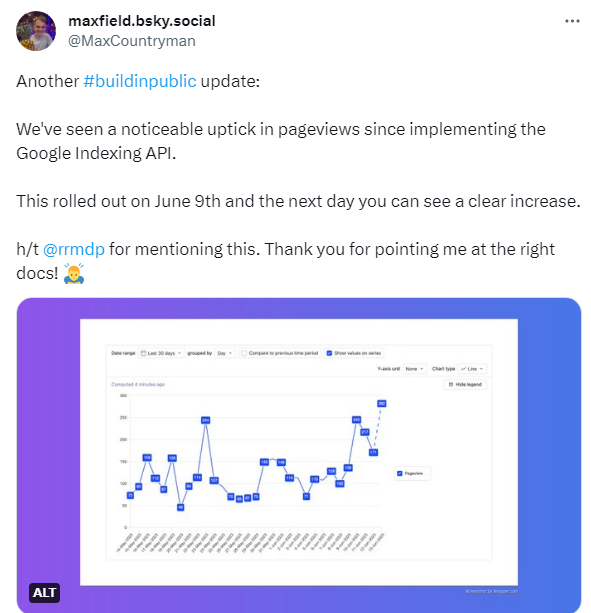Toggle the Pageview legend checkbox
Screen dimensions: 591x613
[399, 473]
